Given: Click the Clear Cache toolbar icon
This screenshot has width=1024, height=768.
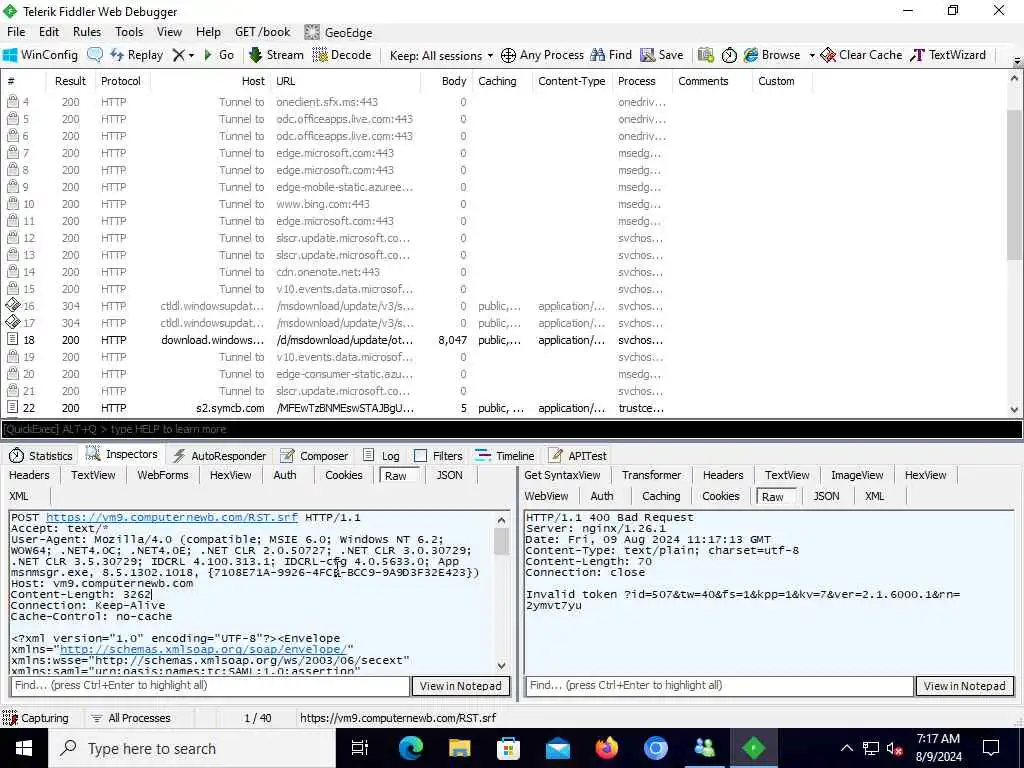Looking at the screenshot, I should (861, 56).
